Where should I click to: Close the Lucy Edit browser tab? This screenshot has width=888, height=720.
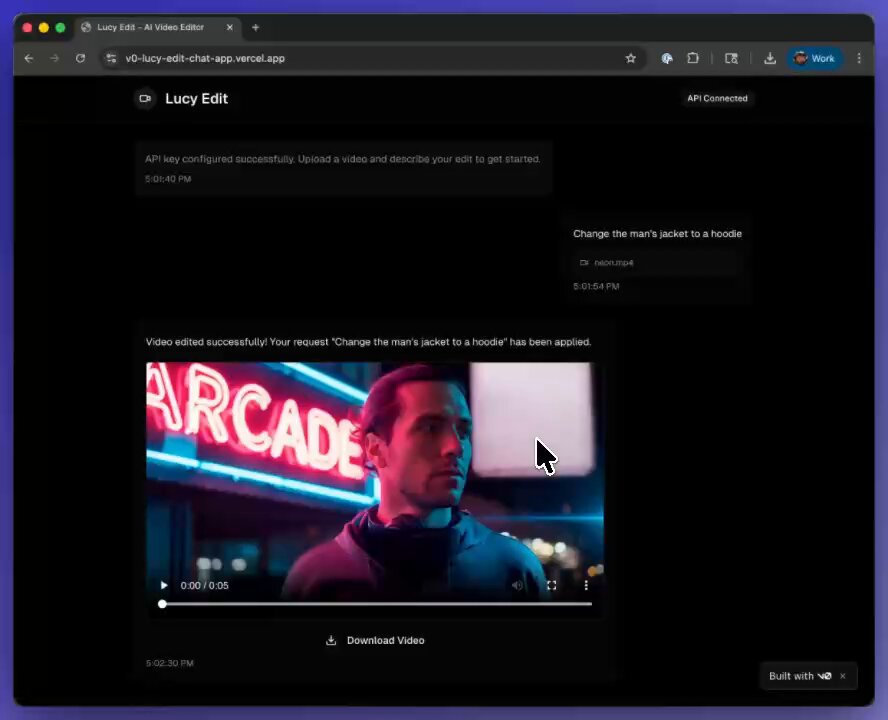point(229,27)
